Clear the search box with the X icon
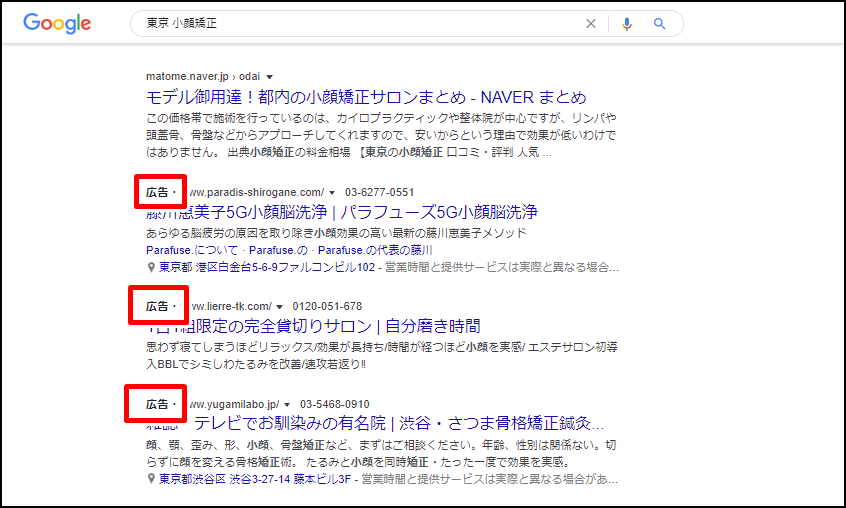This screenshot has height=508, width=846. coord(591,24)
